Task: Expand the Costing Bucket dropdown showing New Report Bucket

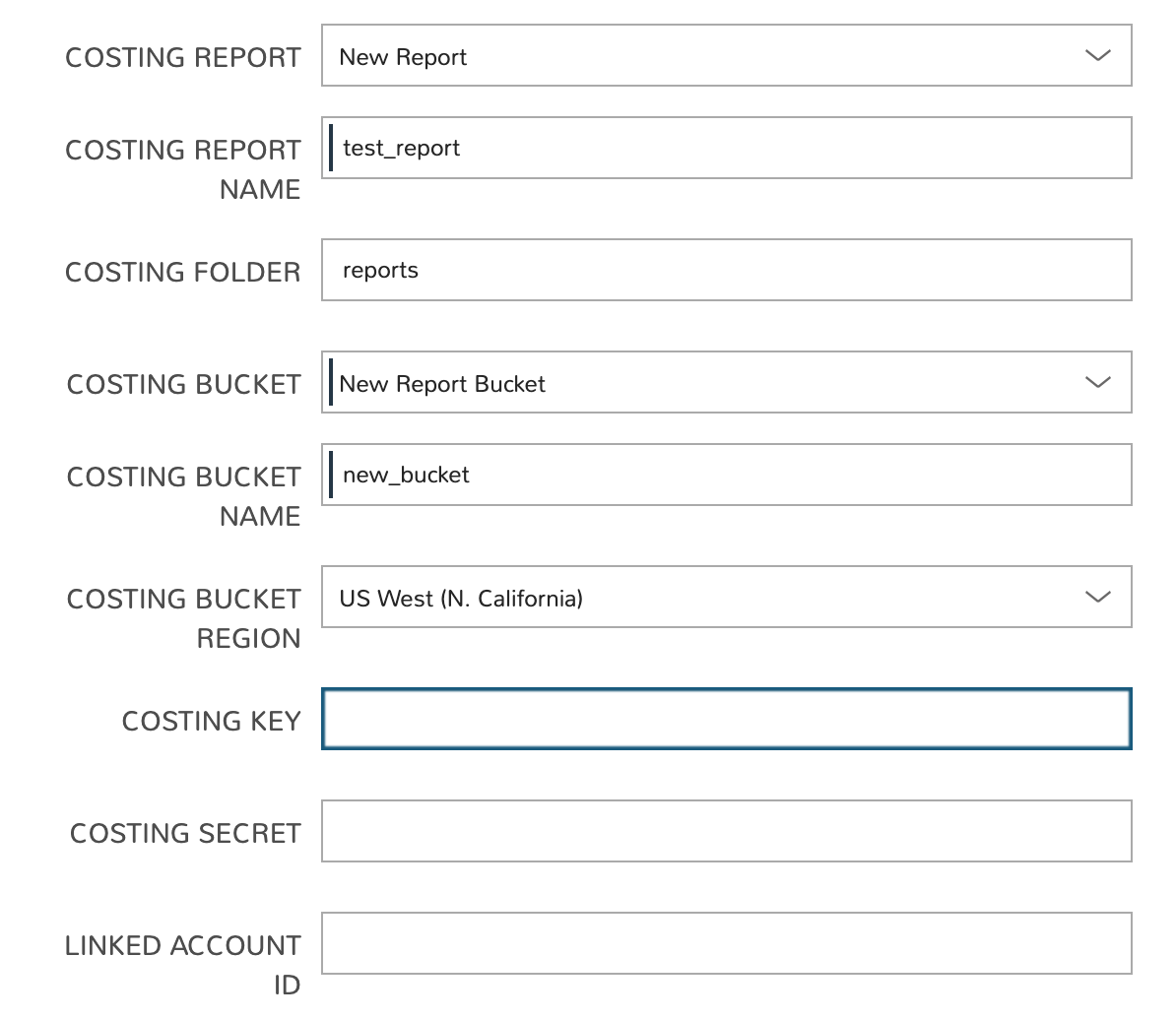Action: coord(689,383)
